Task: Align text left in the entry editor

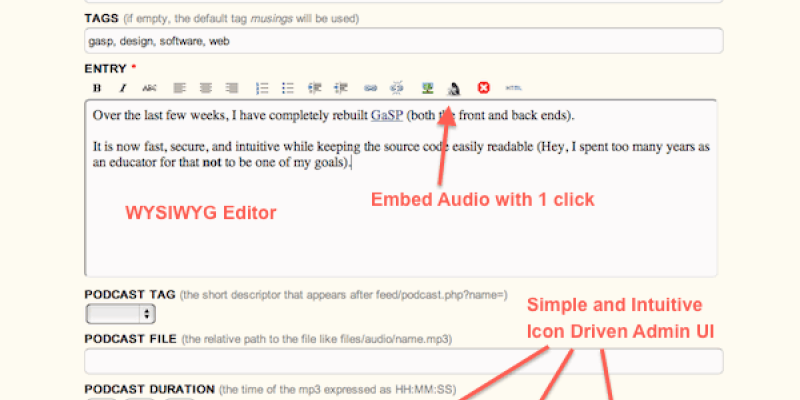Action: point(180,88)
